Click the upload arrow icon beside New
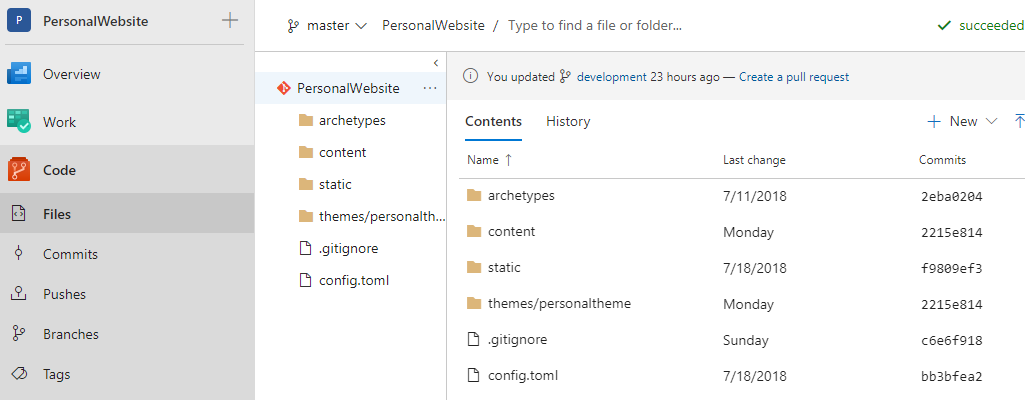This screenshot has height=400, width=1025. pyautogui.click(x=1018, y=121)
